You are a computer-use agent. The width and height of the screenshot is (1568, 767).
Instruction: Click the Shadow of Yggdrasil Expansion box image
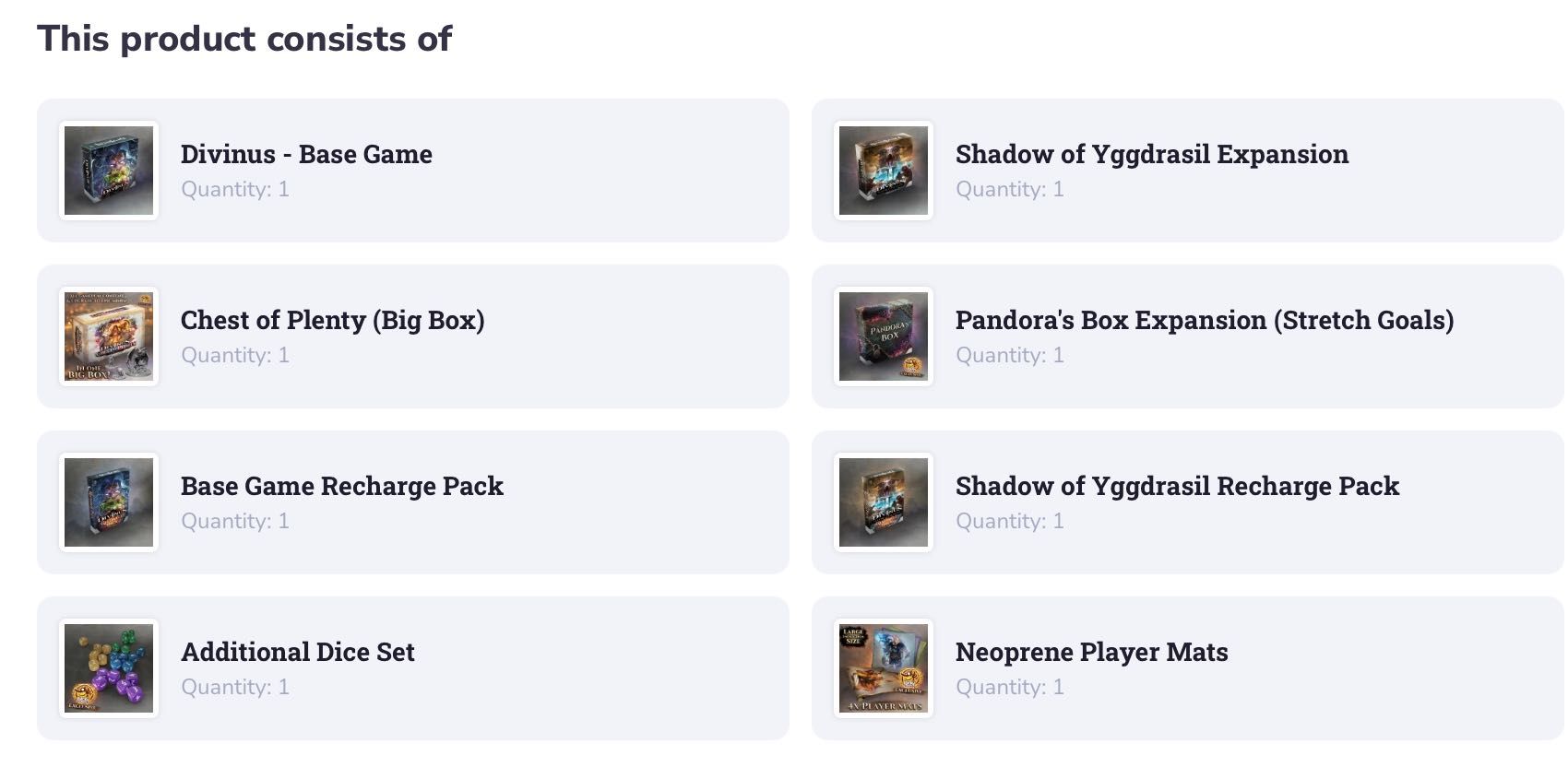click(x=884, y=171)
